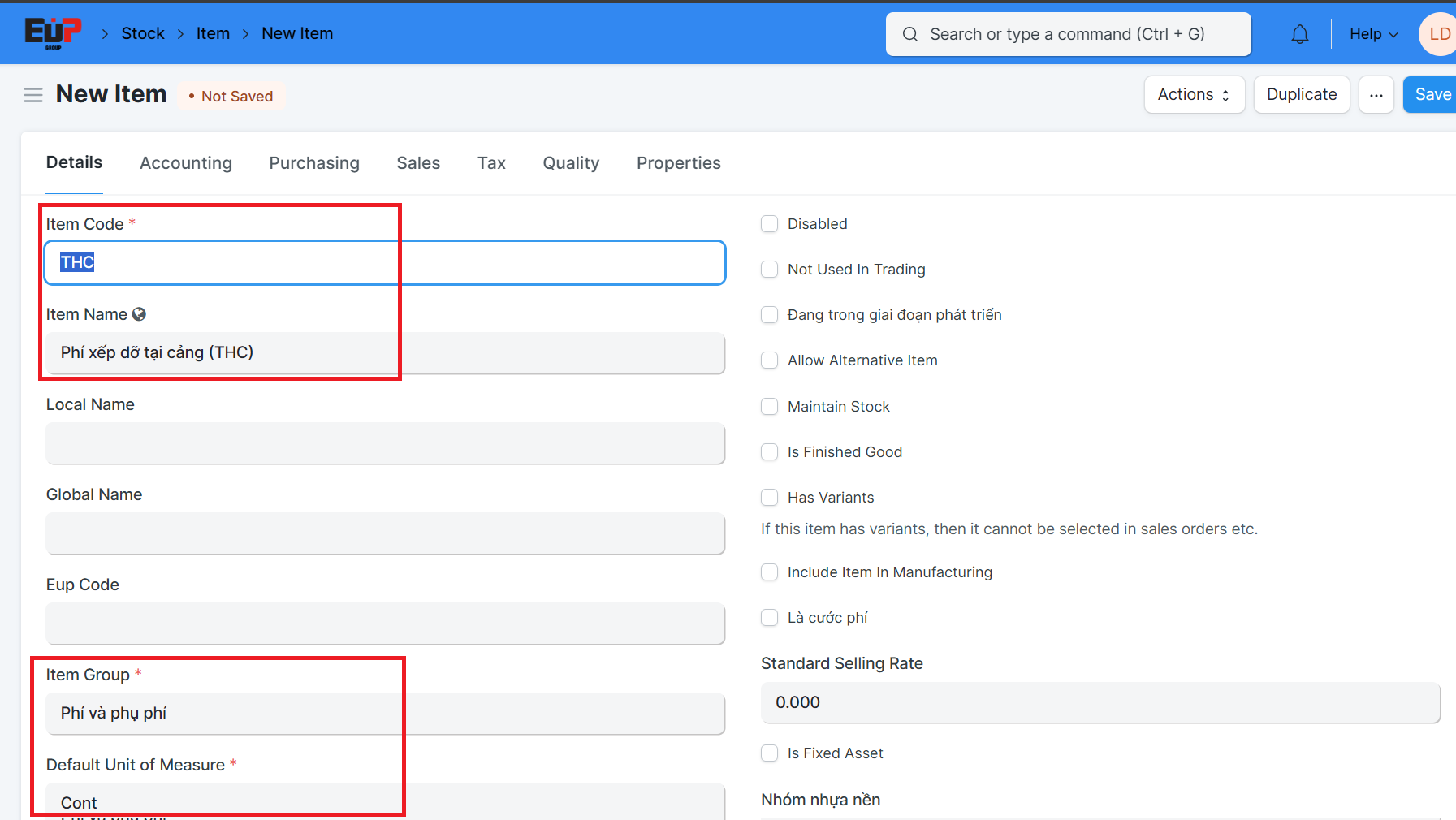Image resolution: width=1456 pixels, height=820 pixels.
Task: Open the Help dropdown menu
Action: [x=1373, y=34]
